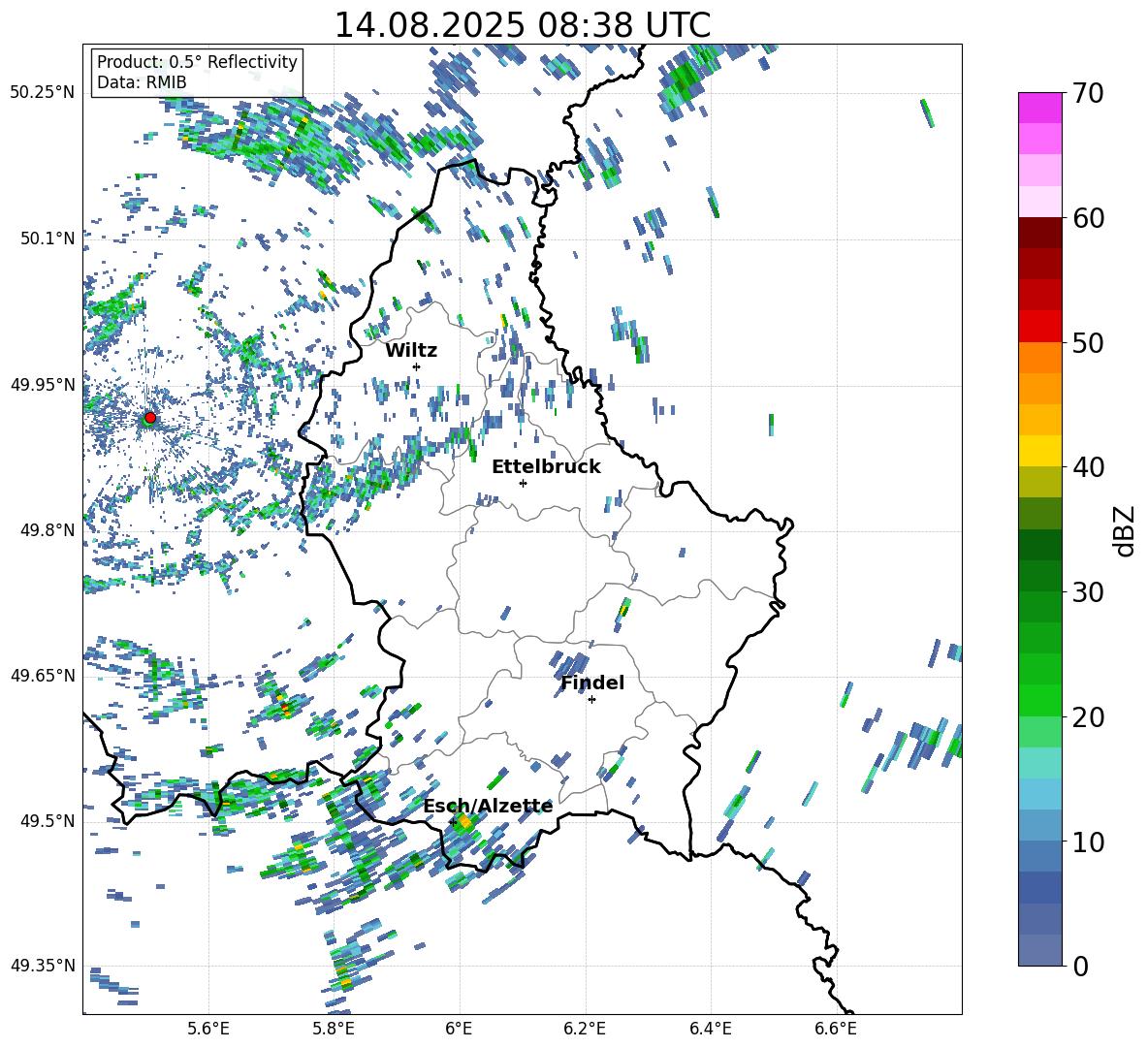This screenshot has height=1048, width=1148.
Task: Select the Wiltz city label
Action: [411, 351]
